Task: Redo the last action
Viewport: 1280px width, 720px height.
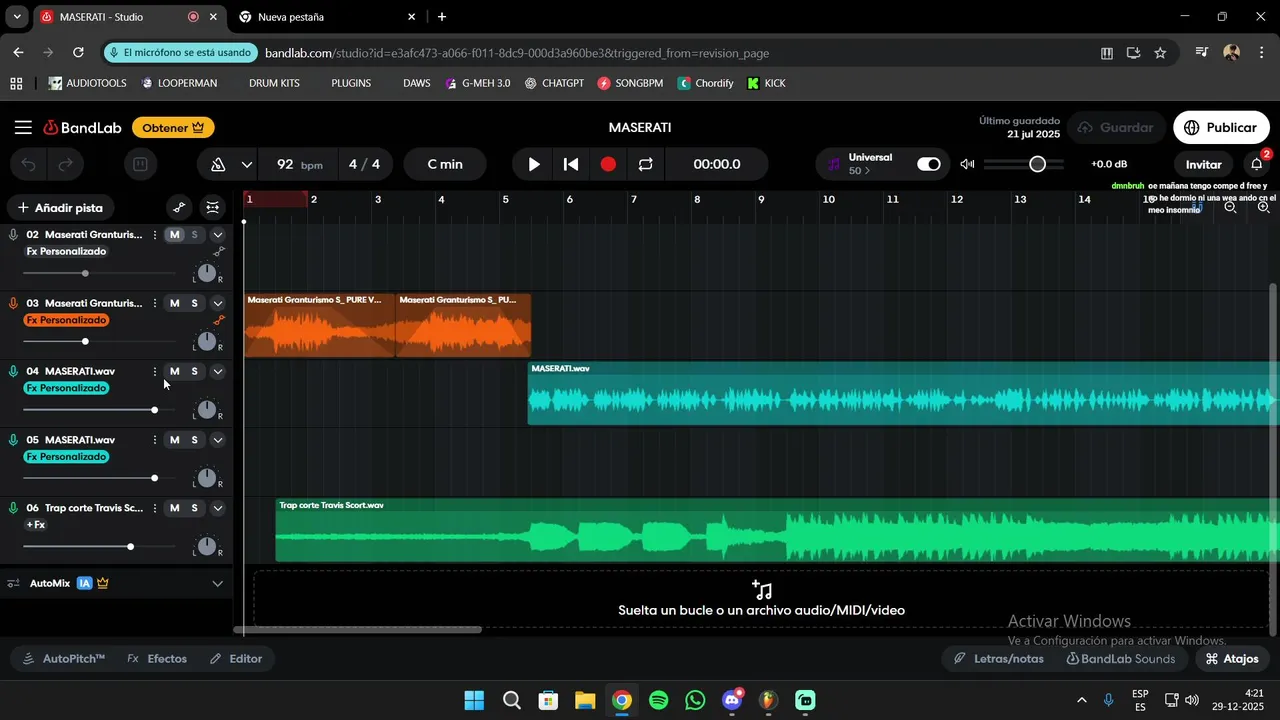Action: point(66,165)
